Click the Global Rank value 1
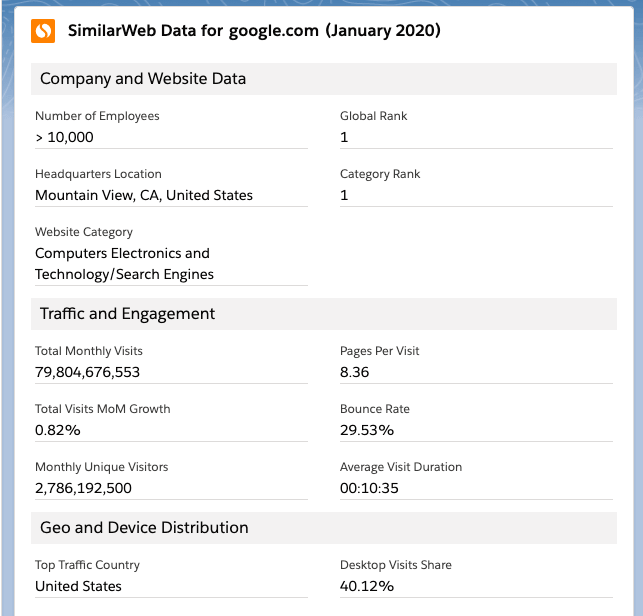Image resolution: width=643 pixels, height=616 pixels. [344, 137]
